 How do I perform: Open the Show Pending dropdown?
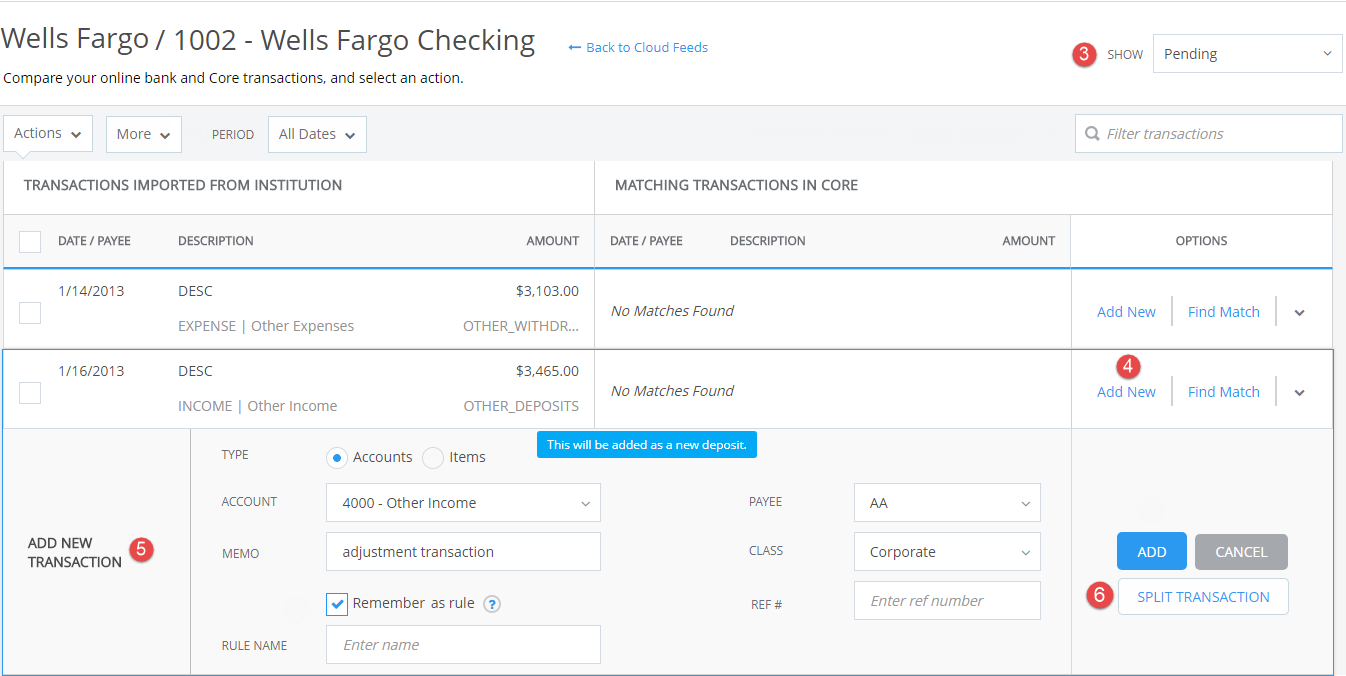click(x=1247, y=54)
